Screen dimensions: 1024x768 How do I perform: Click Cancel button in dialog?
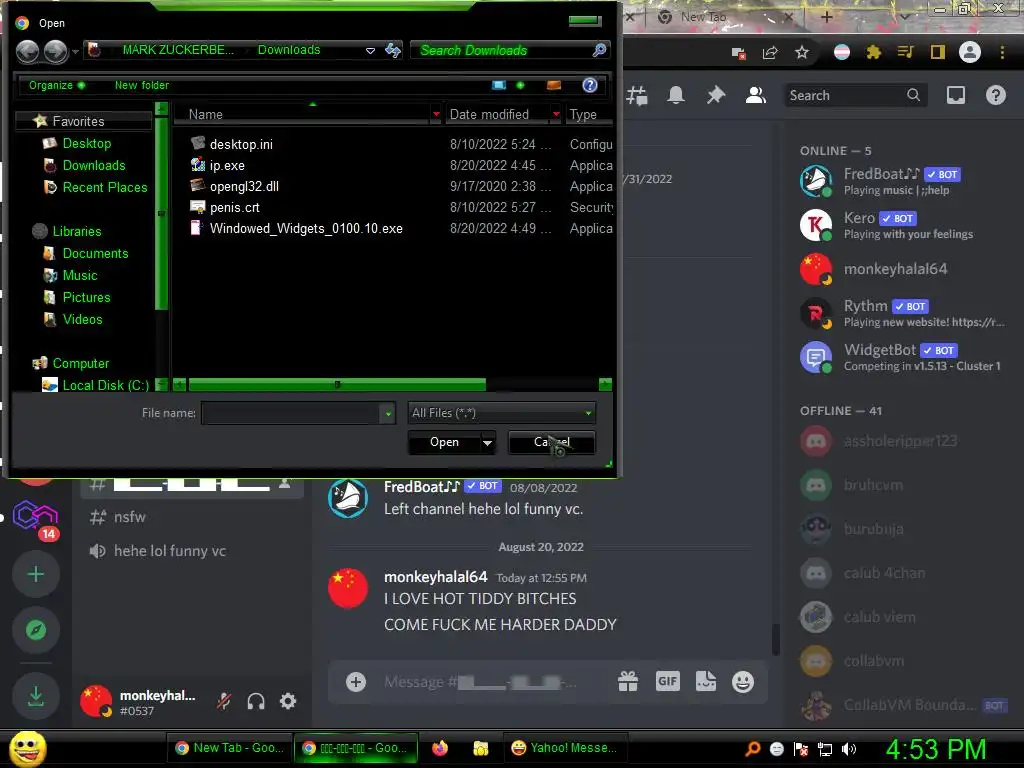(x=552, y=442)
